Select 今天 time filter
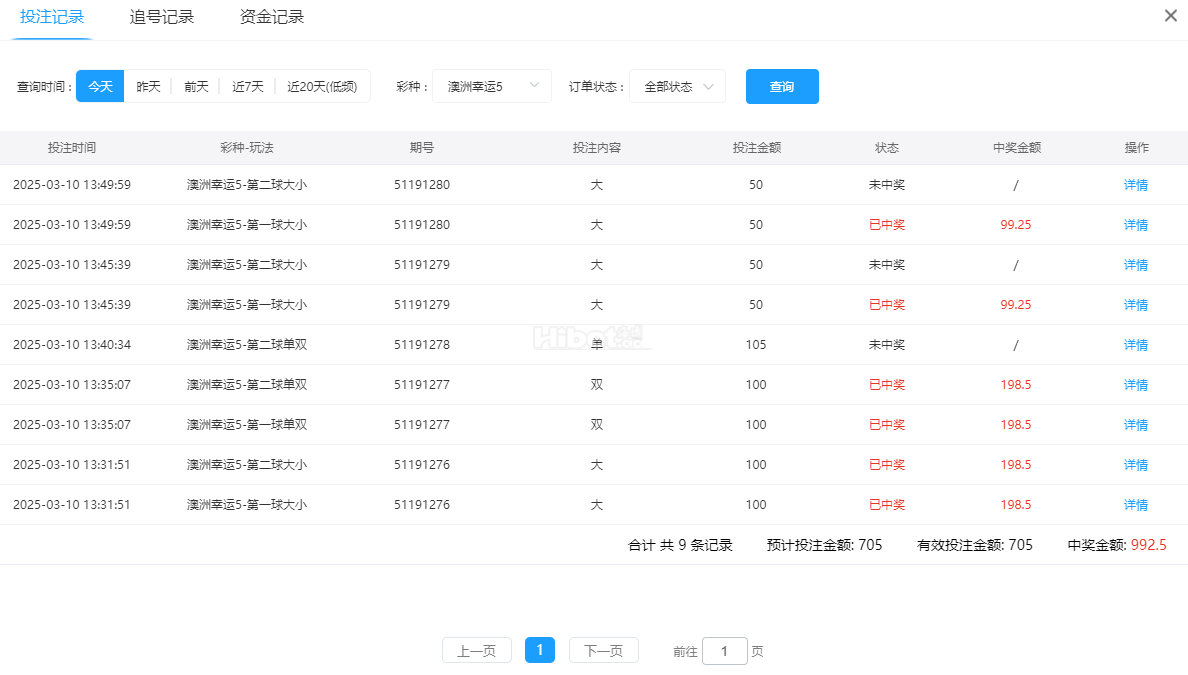Viewport: 1188px width, 675px height. click(100, 87)
